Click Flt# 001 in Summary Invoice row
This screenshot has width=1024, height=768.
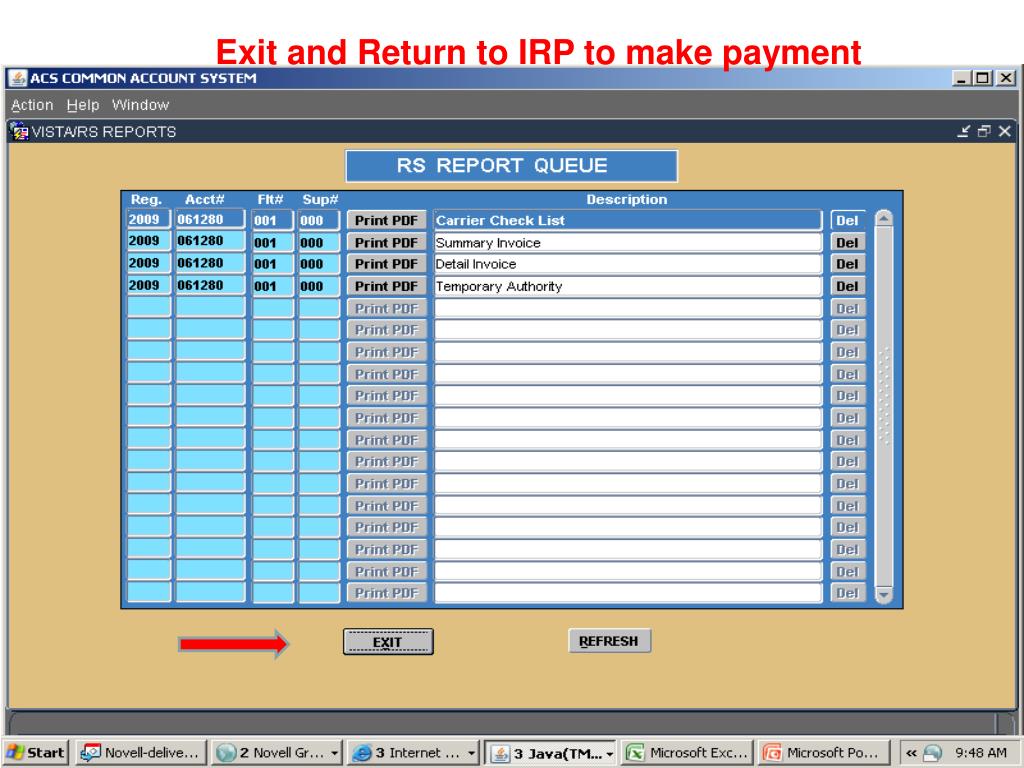coord(273,243)
